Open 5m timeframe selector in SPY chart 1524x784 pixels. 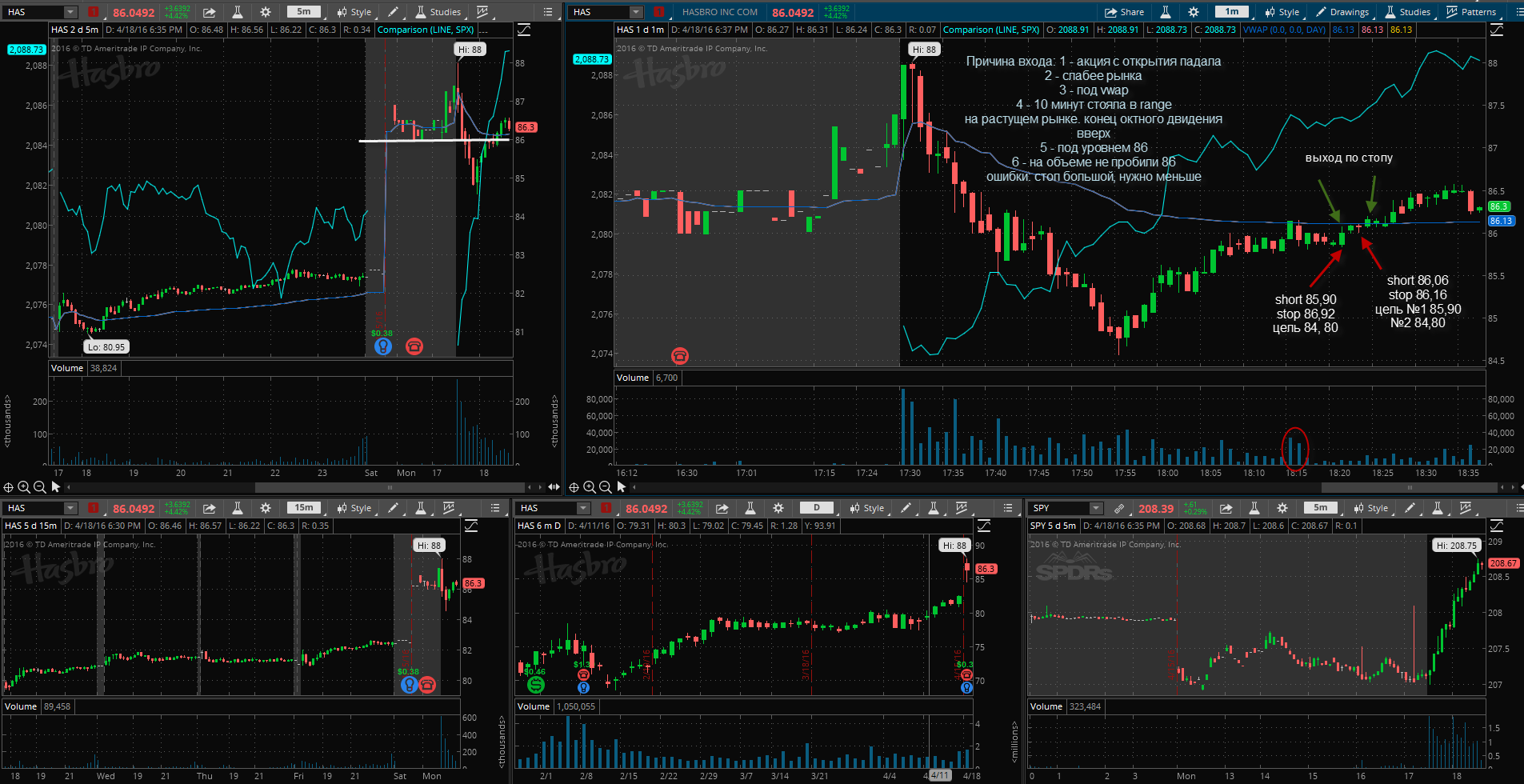pyautogui.click(x=1321, y=508)
